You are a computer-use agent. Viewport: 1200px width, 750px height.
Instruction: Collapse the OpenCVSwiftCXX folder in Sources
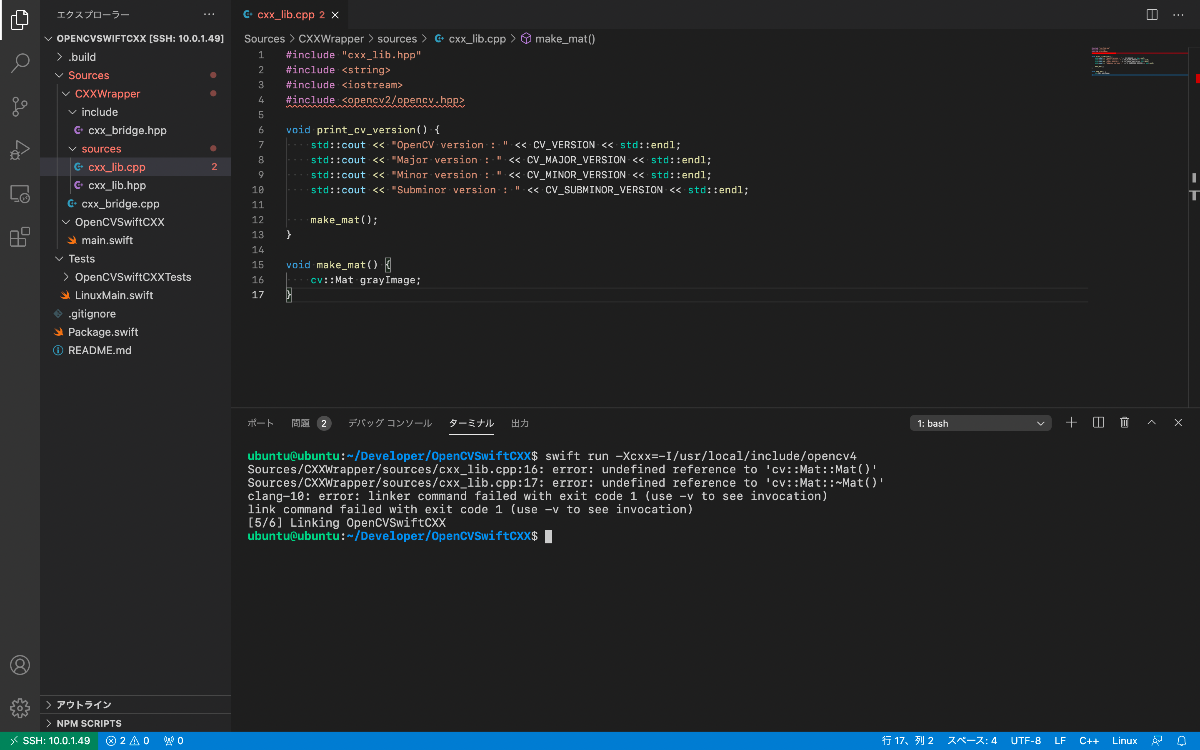coord(135,222)
